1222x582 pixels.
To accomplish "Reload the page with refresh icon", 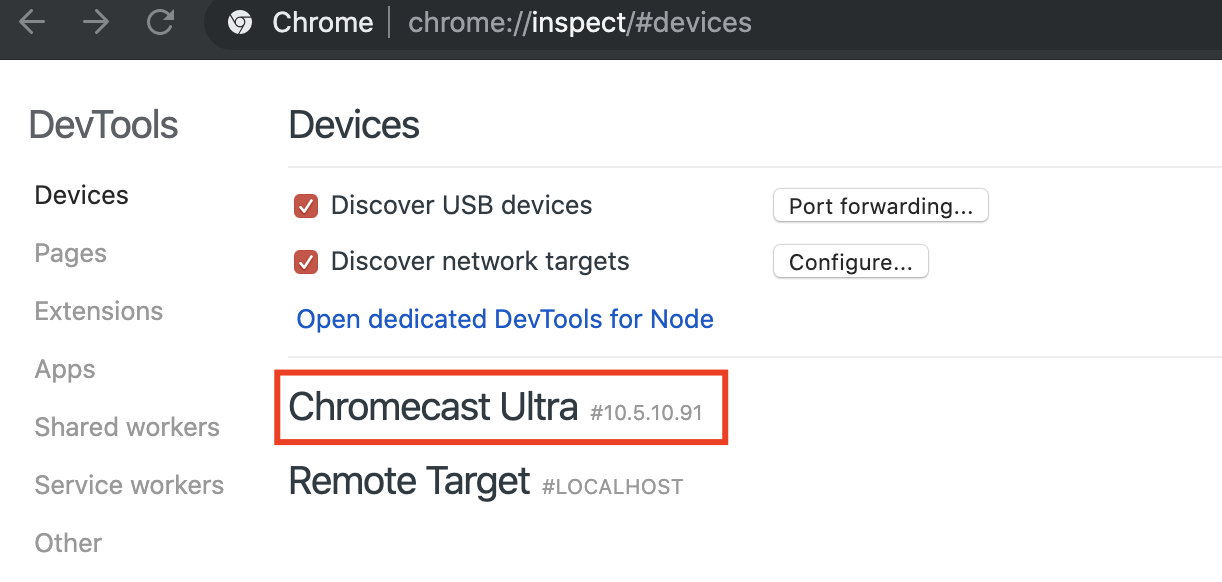I will 160,23.
